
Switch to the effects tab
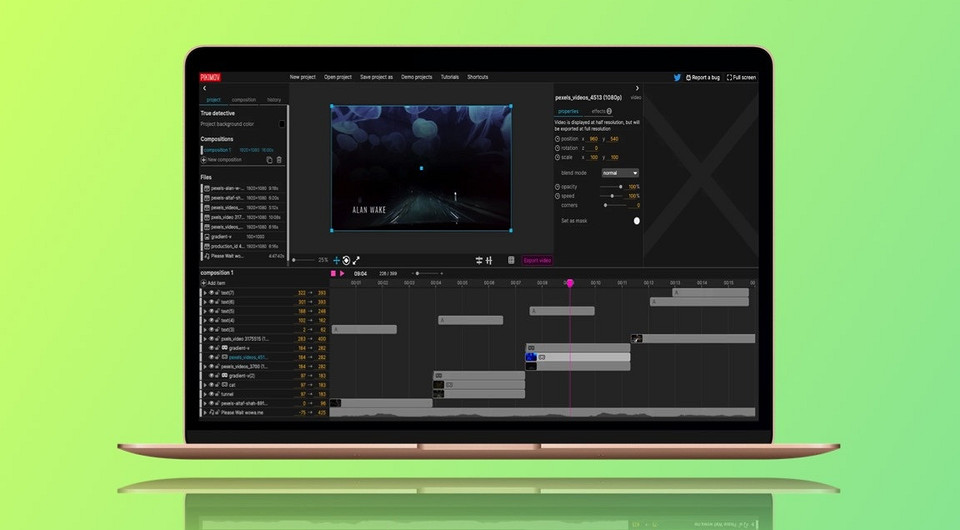(x=601, y=111)
